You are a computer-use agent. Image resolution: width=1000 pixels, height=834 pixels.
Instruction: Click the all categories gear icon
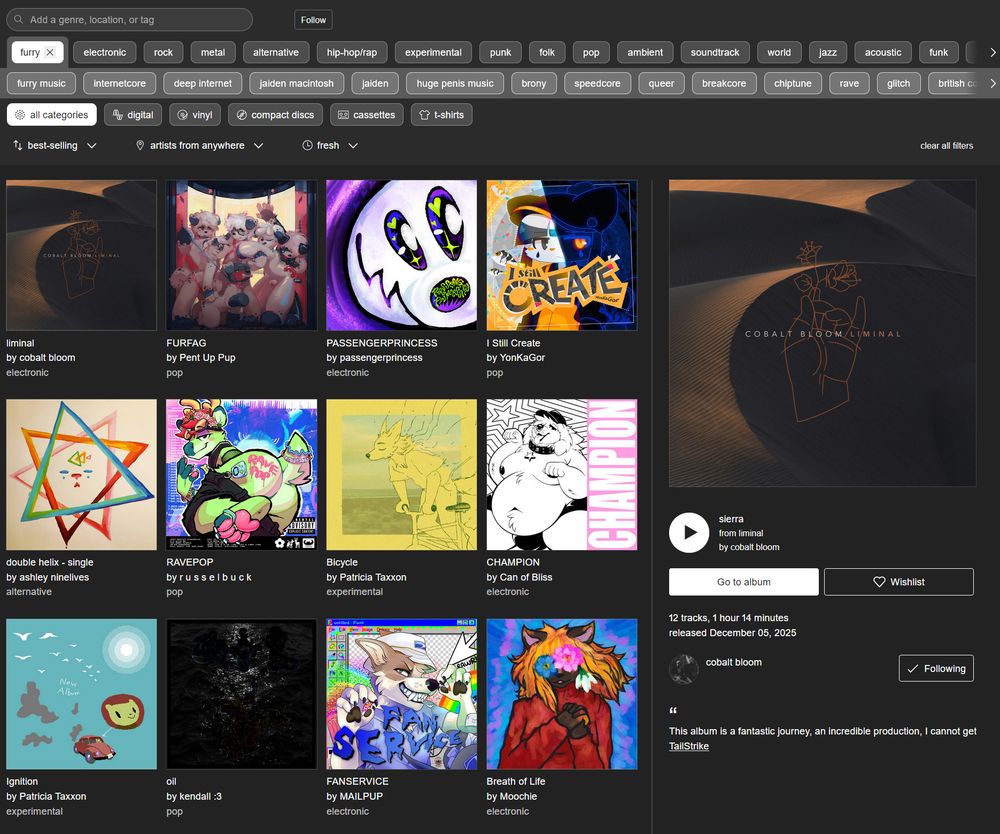tap(20, 115)
